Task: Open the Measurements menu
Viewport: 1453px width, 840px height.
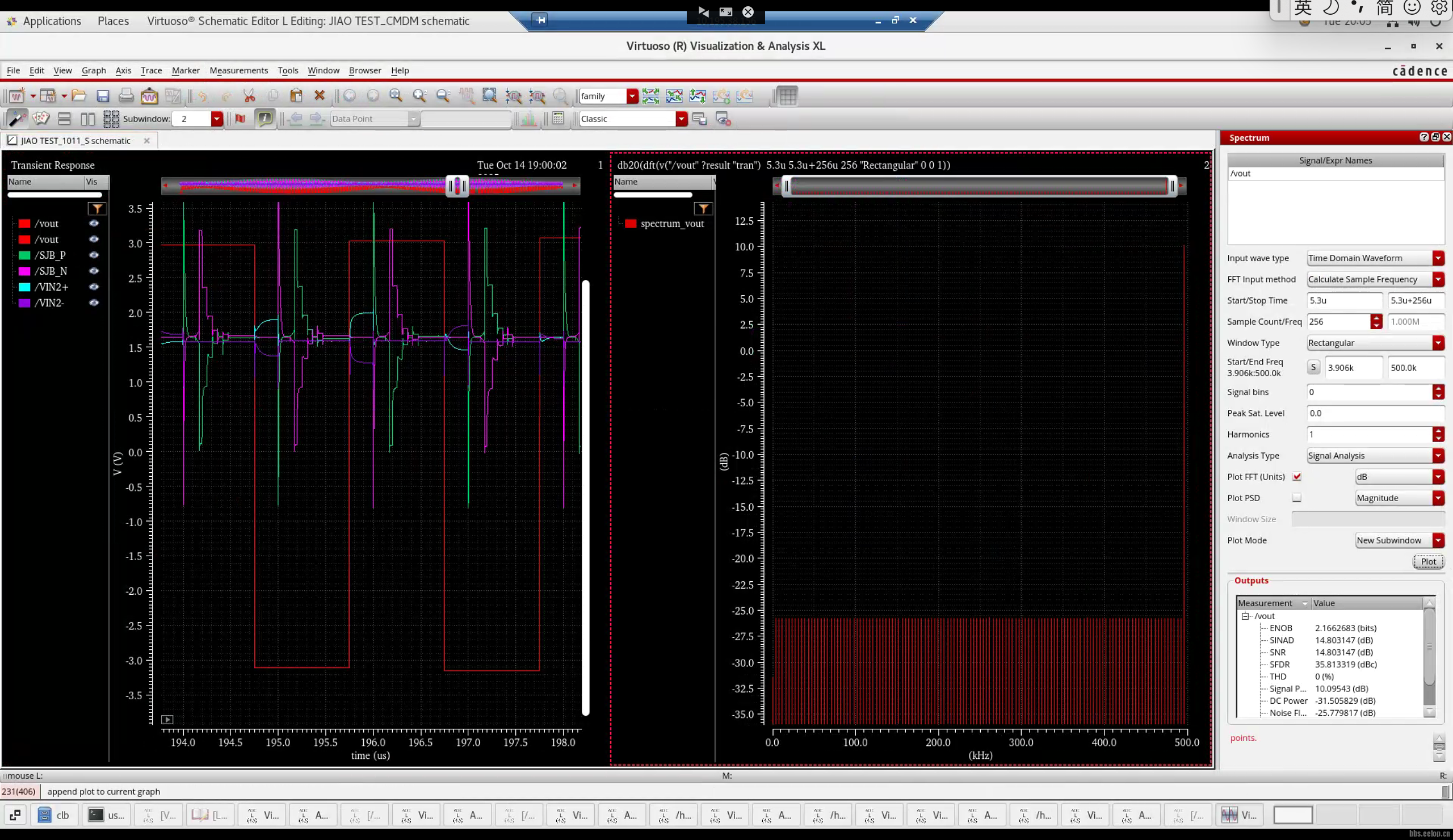Action: (x=239, y=70)
